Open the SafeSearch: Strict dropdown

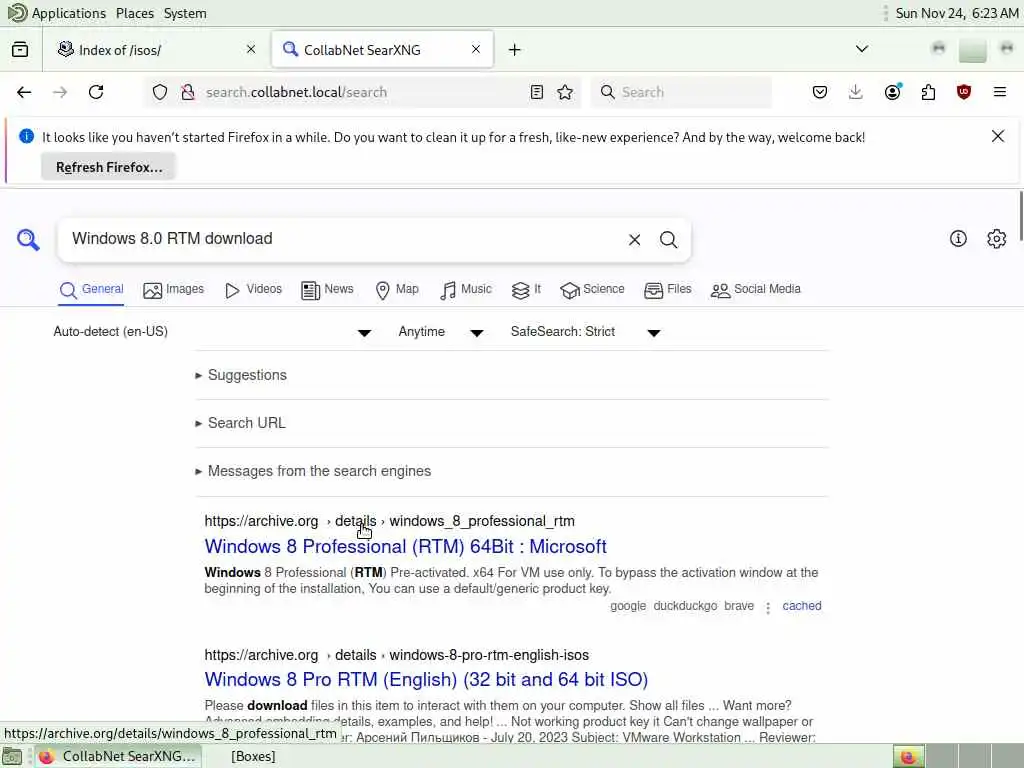point(586,332)
